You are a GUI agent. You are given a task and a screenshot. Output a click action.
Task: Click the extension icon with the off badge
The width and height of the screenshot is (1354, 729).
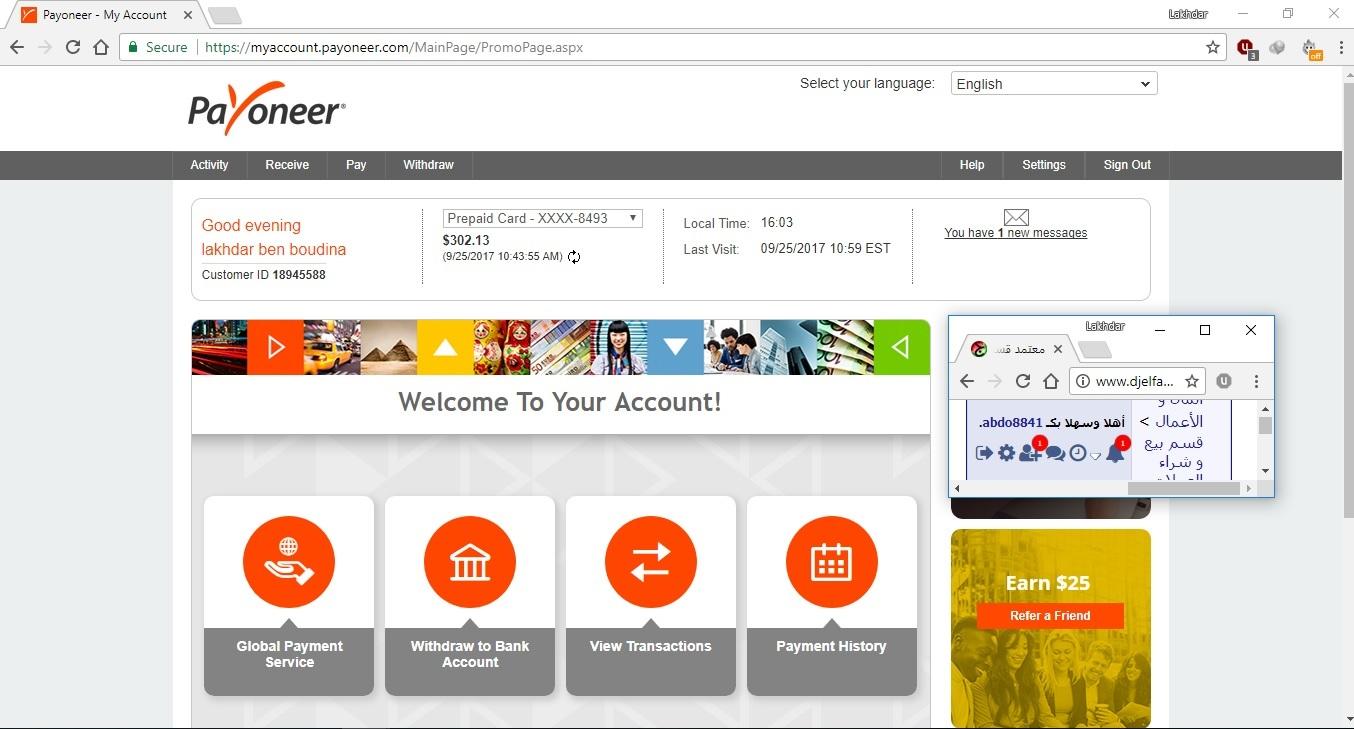[x=1311, y=49]
